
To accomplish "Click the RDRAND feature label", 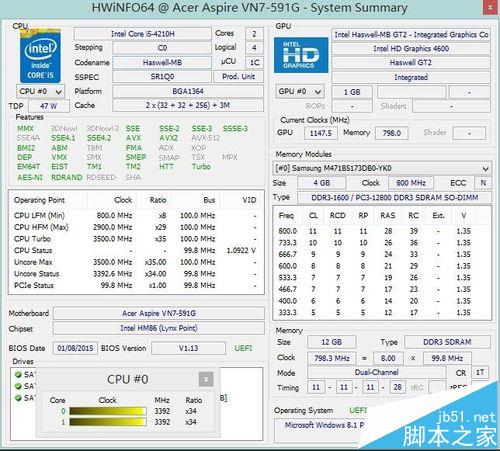I will [67, 177].
